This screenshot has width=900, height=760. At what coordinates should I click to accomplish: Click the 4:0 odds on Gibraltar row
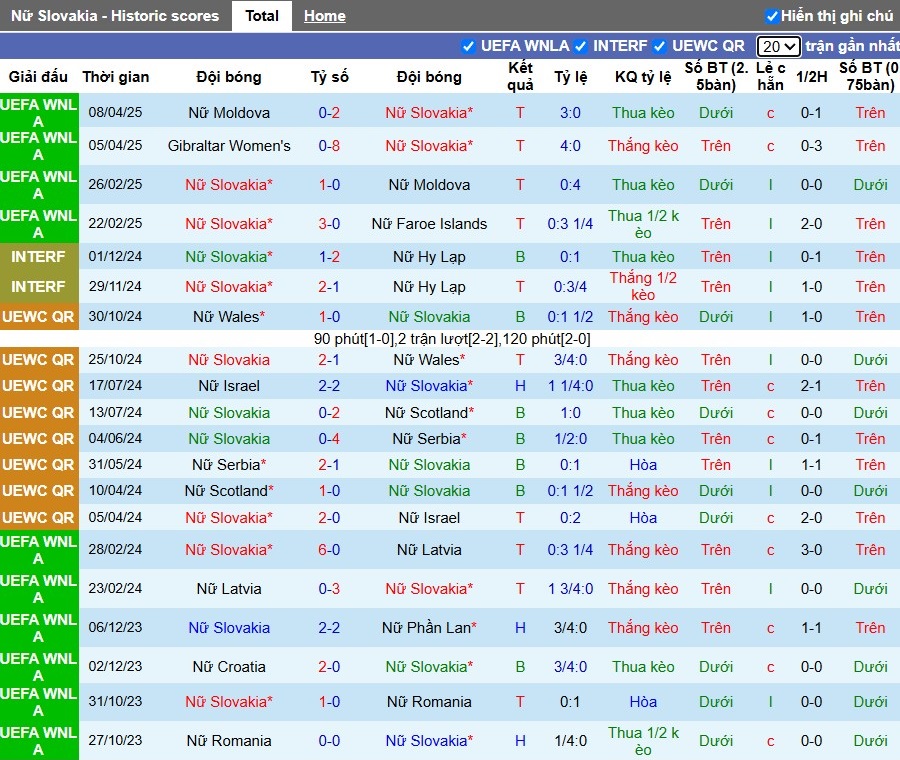tap(571, 146)
